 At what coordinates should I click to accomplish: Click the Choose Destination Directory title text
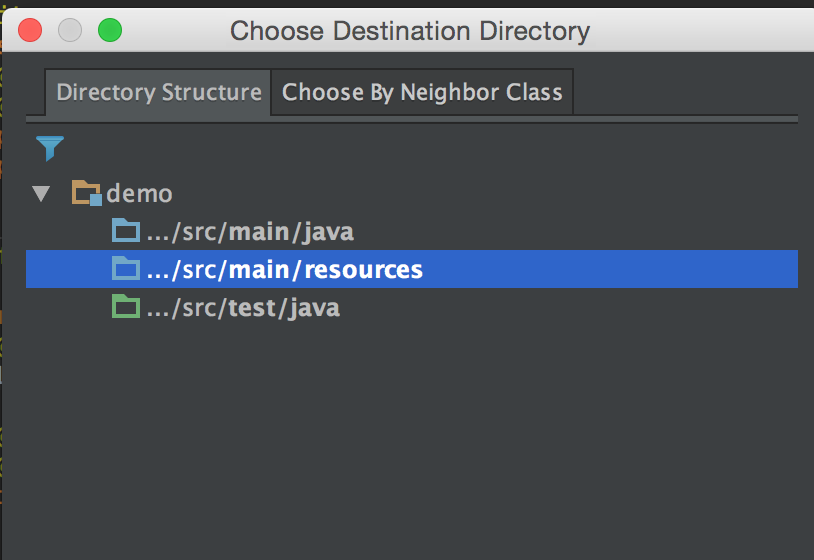tap(410, 31)
